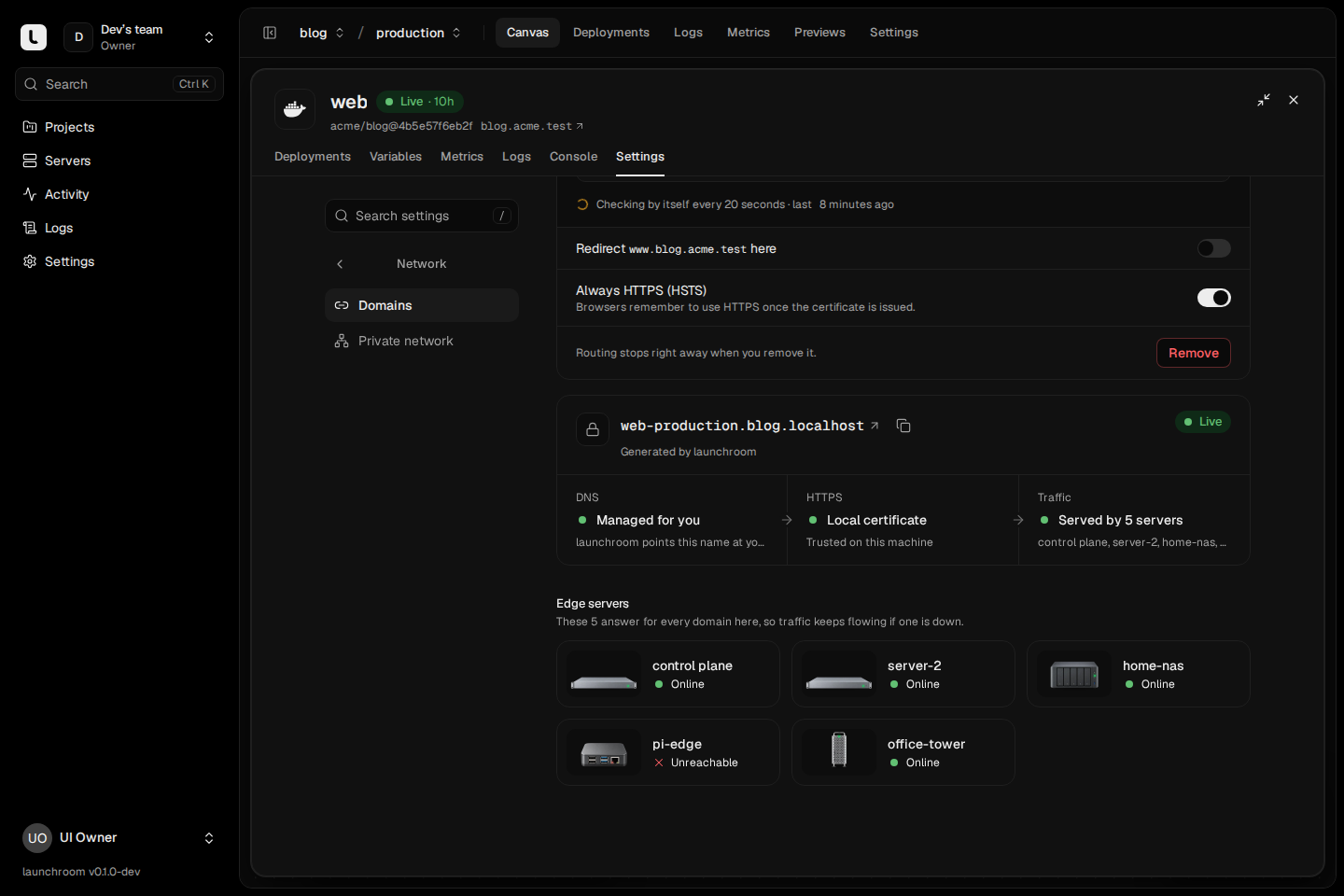The width and height of the screenshot is (1344, 896).
Task: Open Projects in the sidebar
Action: point(119,127)
